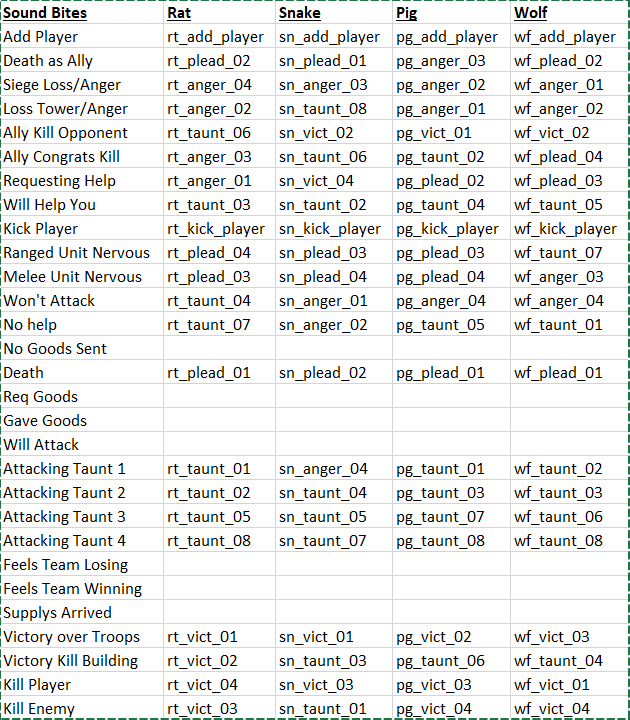Select the rt_taunt_08 cell
This screenshot has height=720, width=630.
219,540
